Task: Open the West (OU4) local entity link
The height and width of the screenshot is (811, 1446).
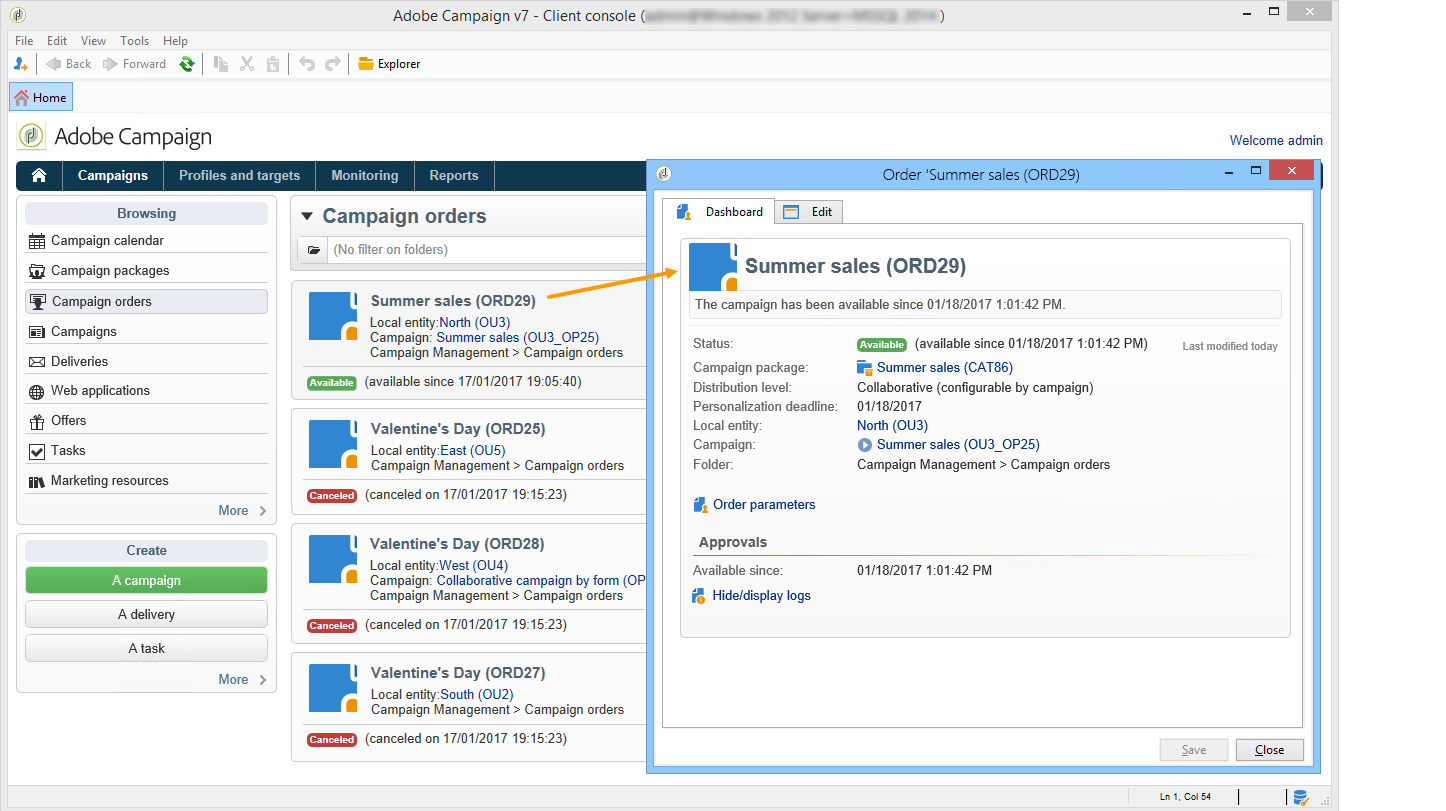Action: pyautogui.click(x=474, y=566)
